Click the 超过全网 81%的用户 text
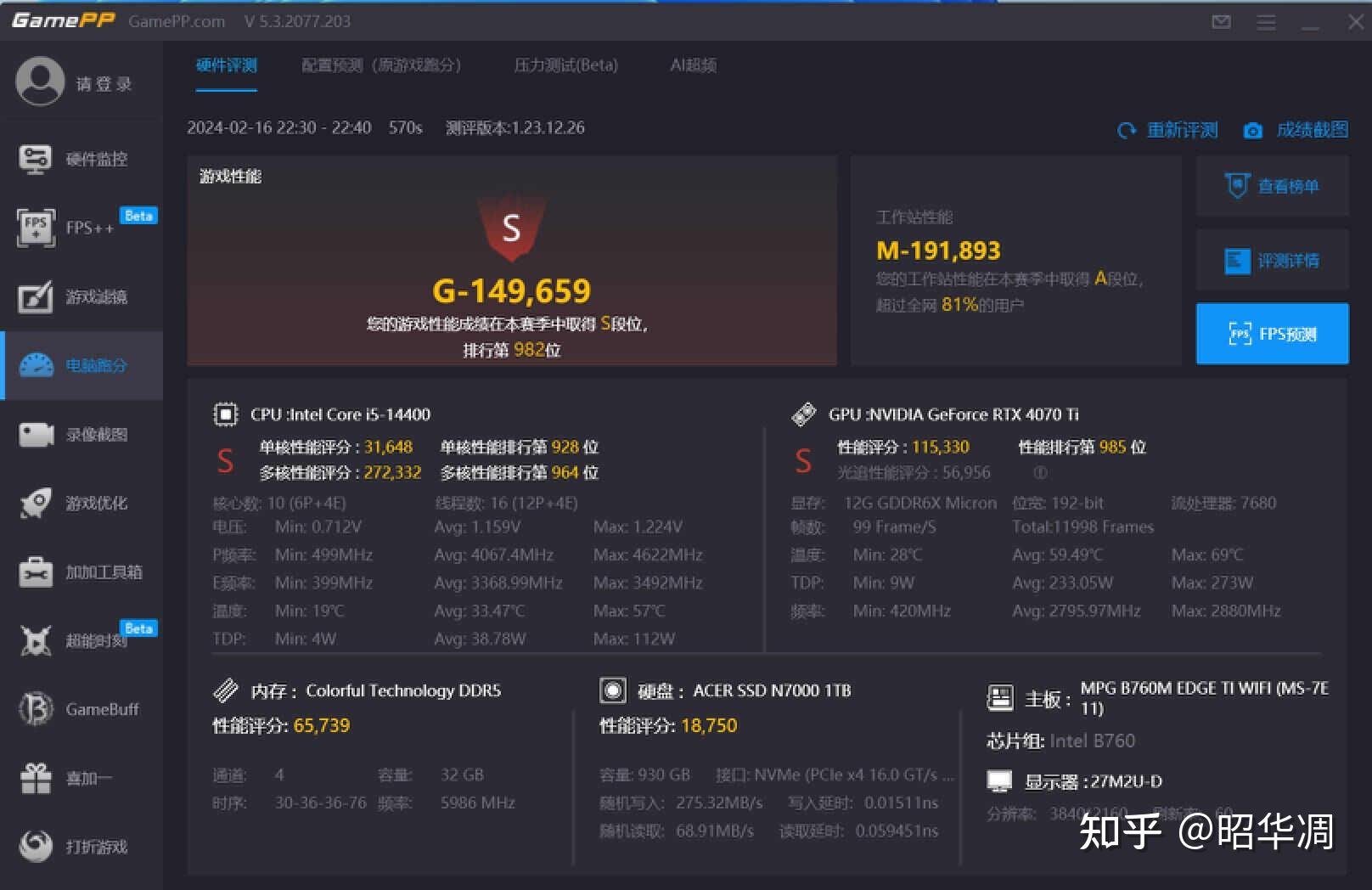 [950, 304]
